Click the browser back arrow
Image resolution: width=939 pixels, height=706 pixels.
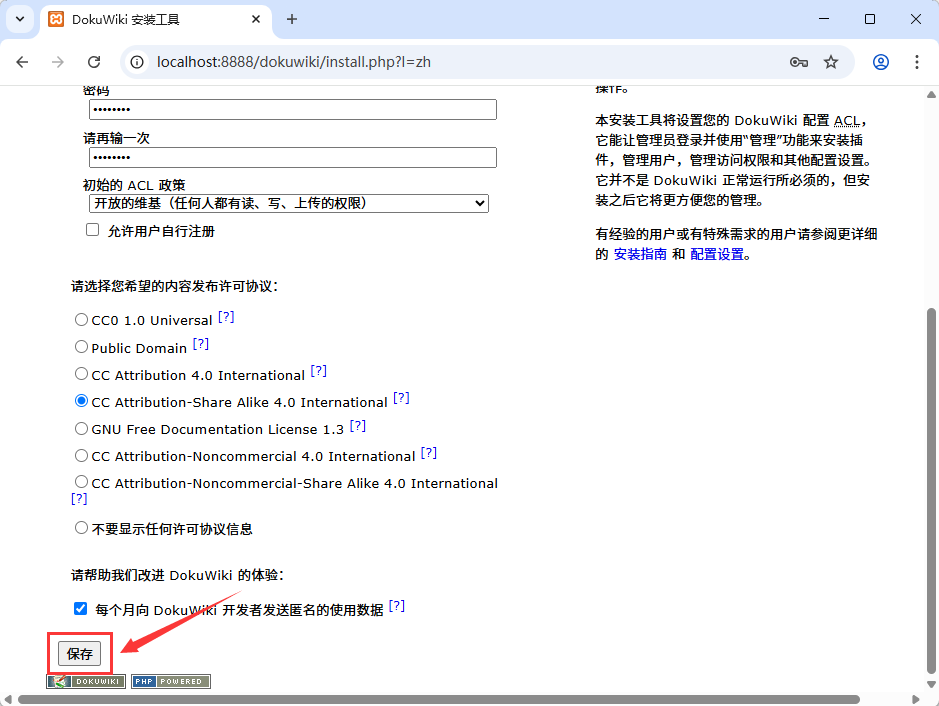coord(22,62)
